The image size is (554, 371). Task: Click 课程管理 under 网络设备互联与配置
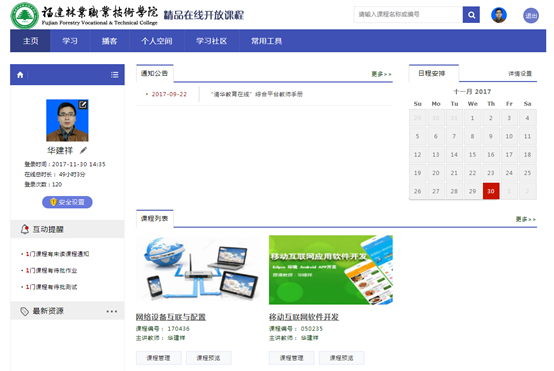159,358
